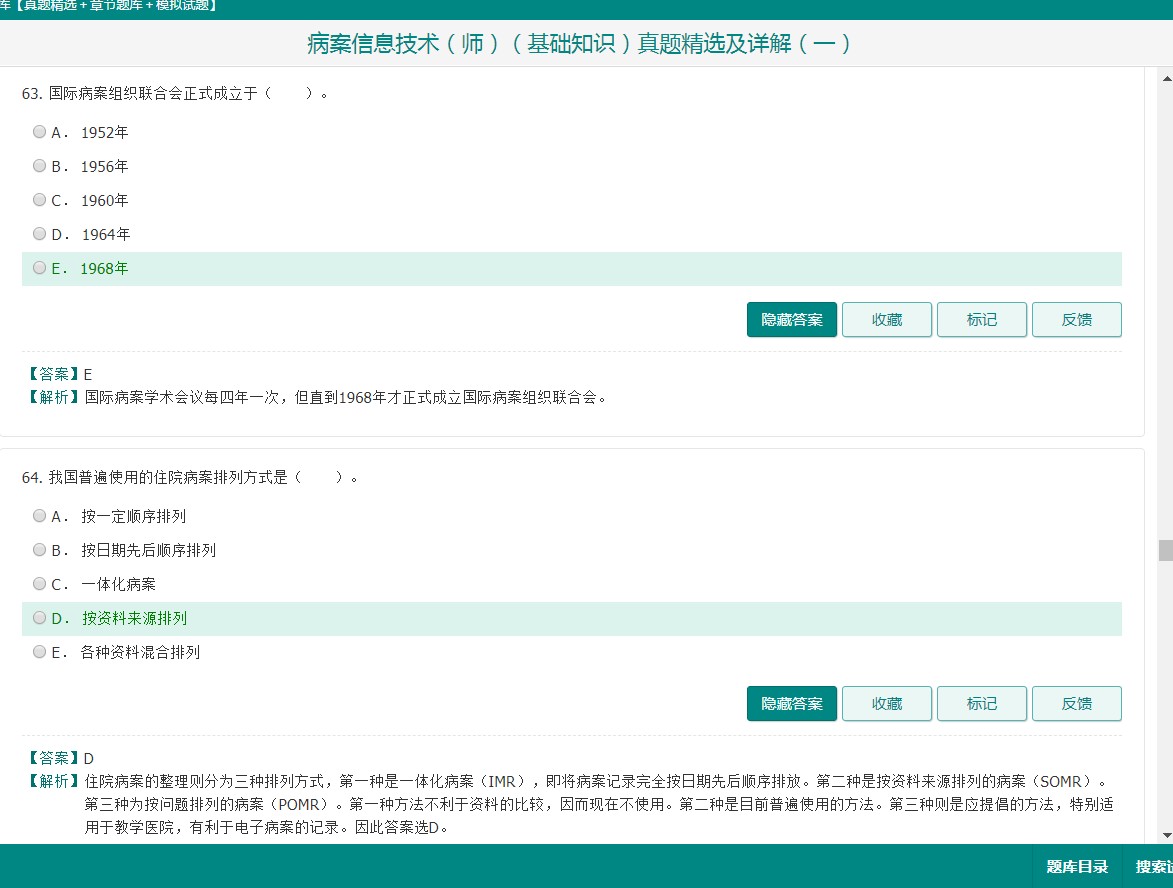Select option B 1956年 radio button
The width and height of the screenshot is (1173, 888).
tap(40, 165)
